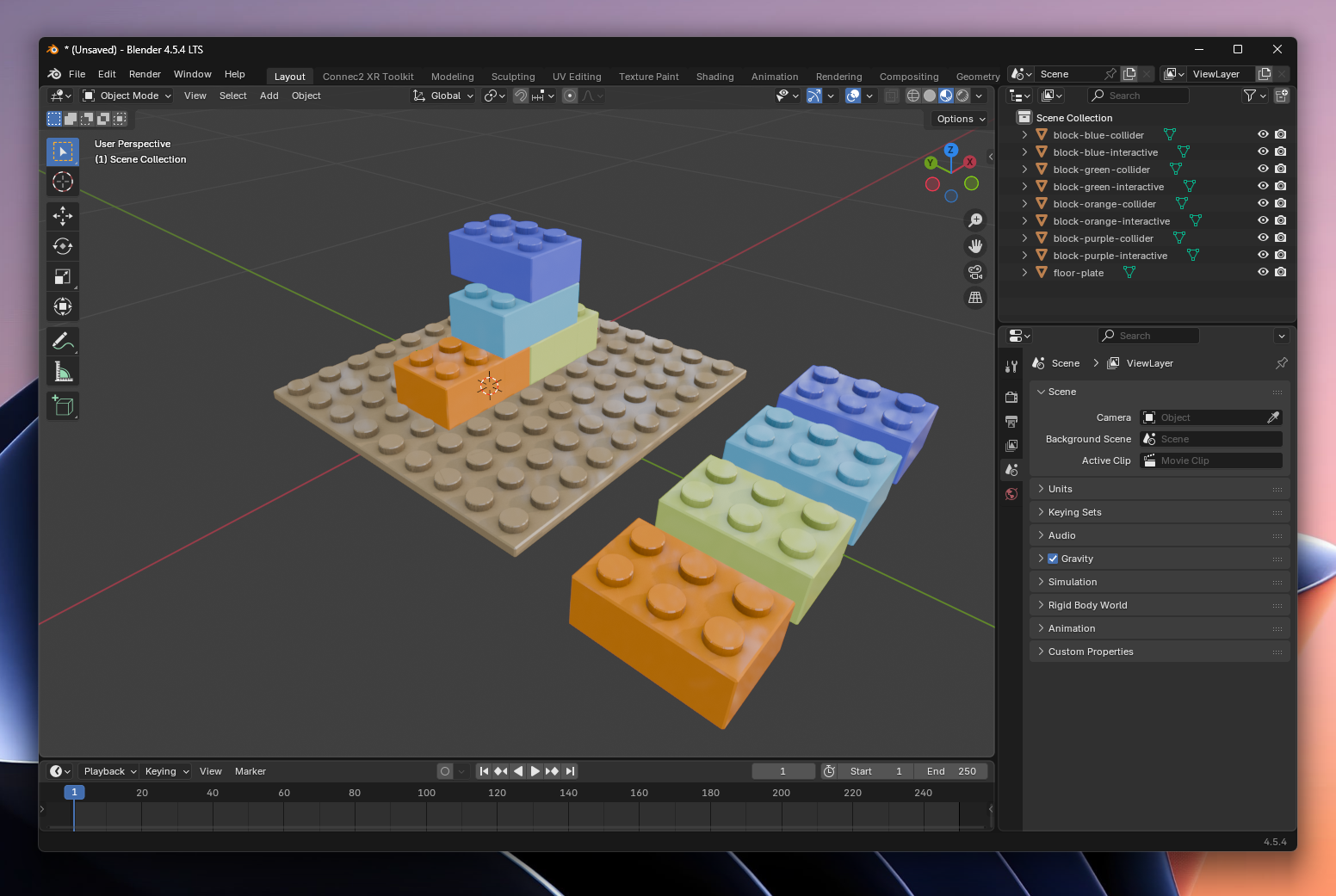Toggle camera view in the viewport

coord(975,272)
